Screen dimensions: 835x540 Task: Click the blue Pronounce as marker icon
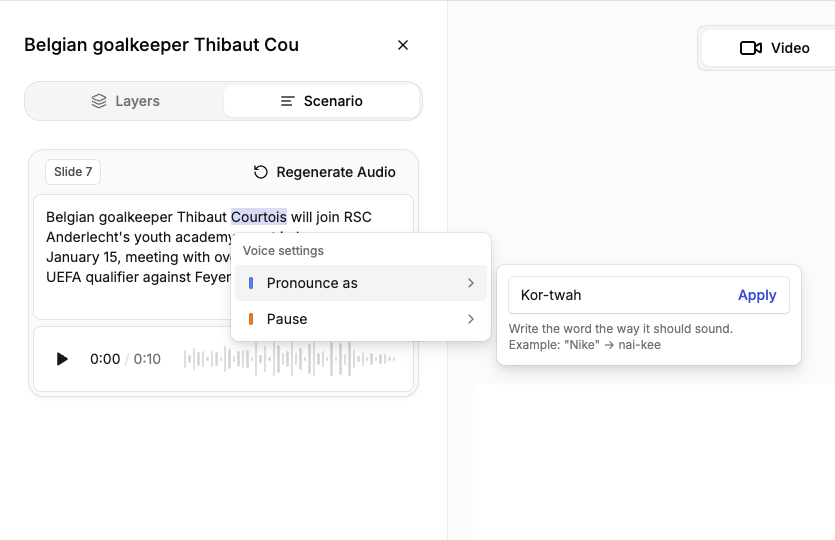click(x=251, y=283)
